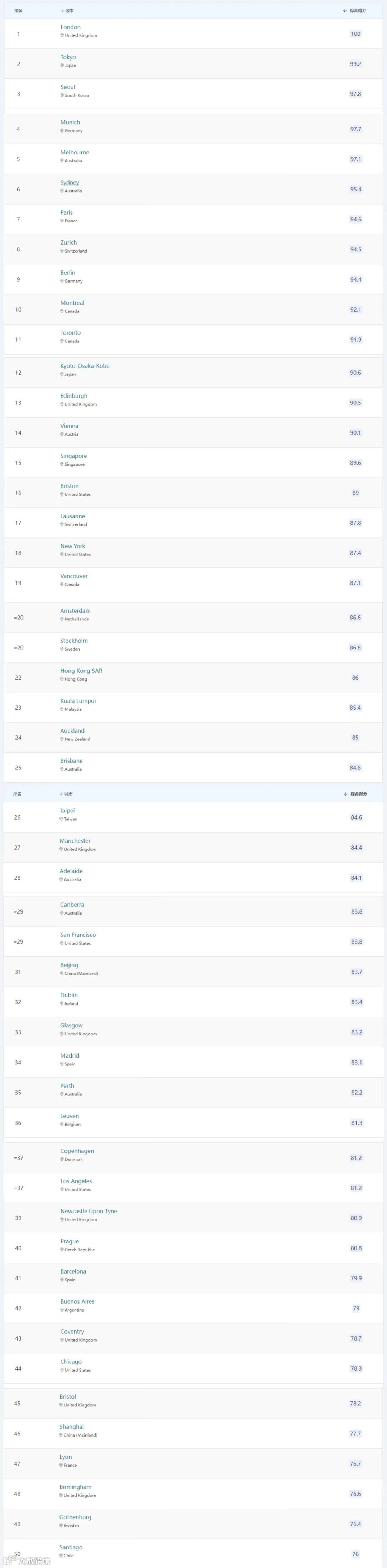Click the pin icon beside Argentina

coord(62,1310)
